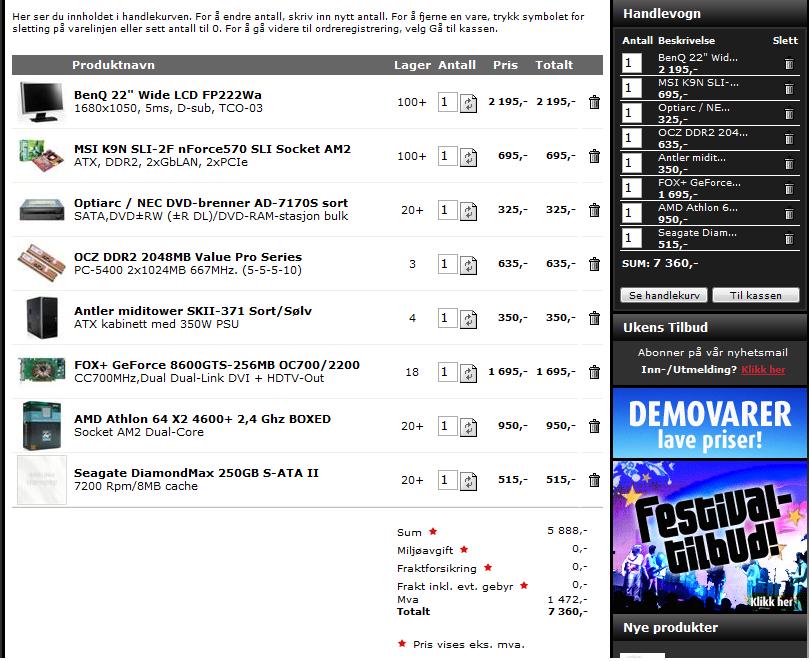Delete Seagate DiamondMax row with trash icon
The height and width of the screenshot is (661, 810).
tap(594, 480)
